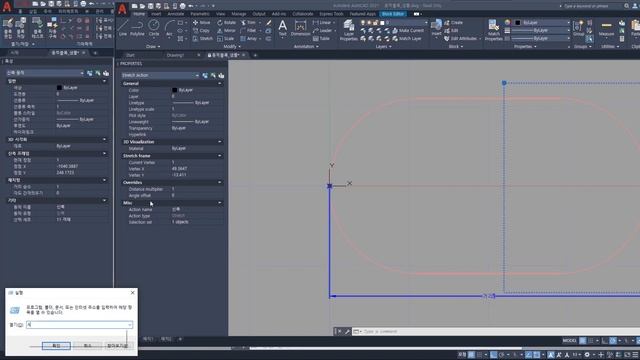Click the Leader tool
Screen dimensions: 640x360
coord(322,31)
